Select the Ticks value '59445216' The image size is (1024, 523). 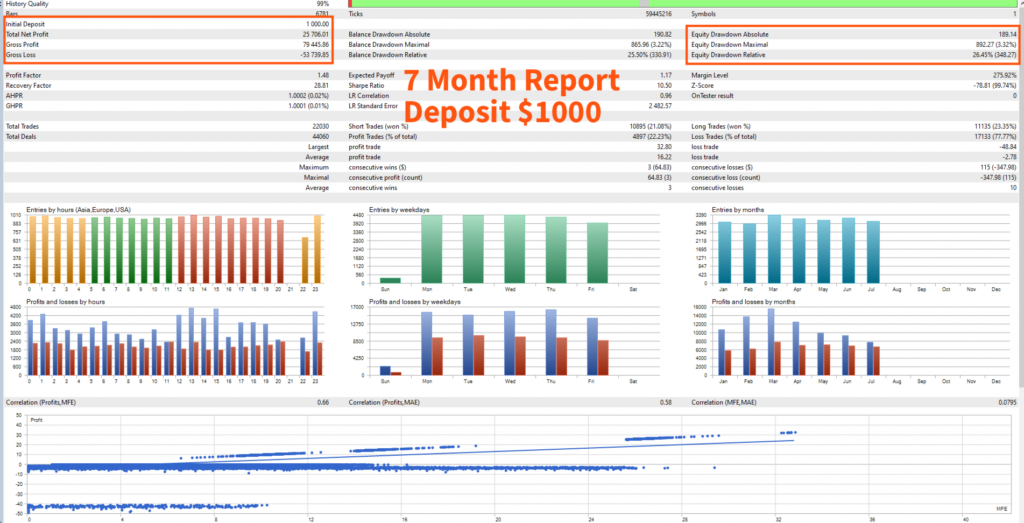[658, 14]
